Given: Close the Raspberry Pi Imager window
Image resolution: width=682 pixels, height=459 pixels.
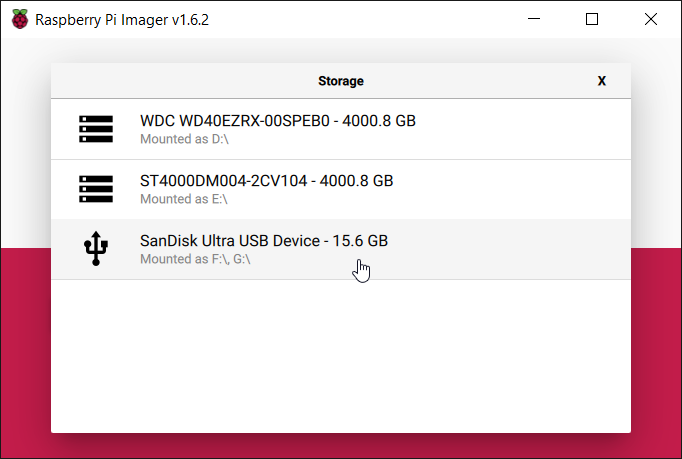Looking at the screenshot, I should tap(650, 19).
